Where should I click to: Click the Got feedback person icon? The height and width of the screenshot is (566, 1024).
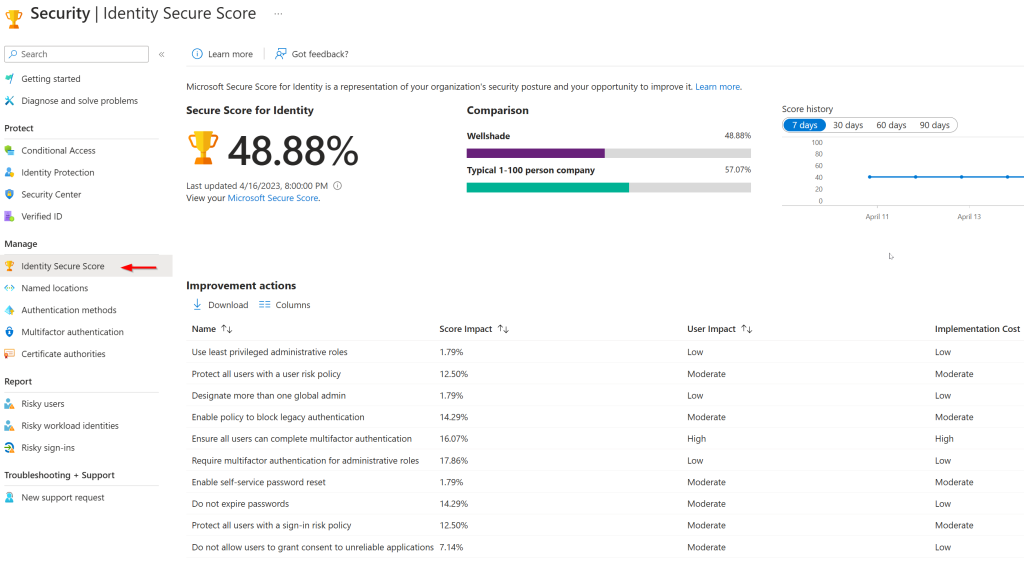(x=280, y=54)
